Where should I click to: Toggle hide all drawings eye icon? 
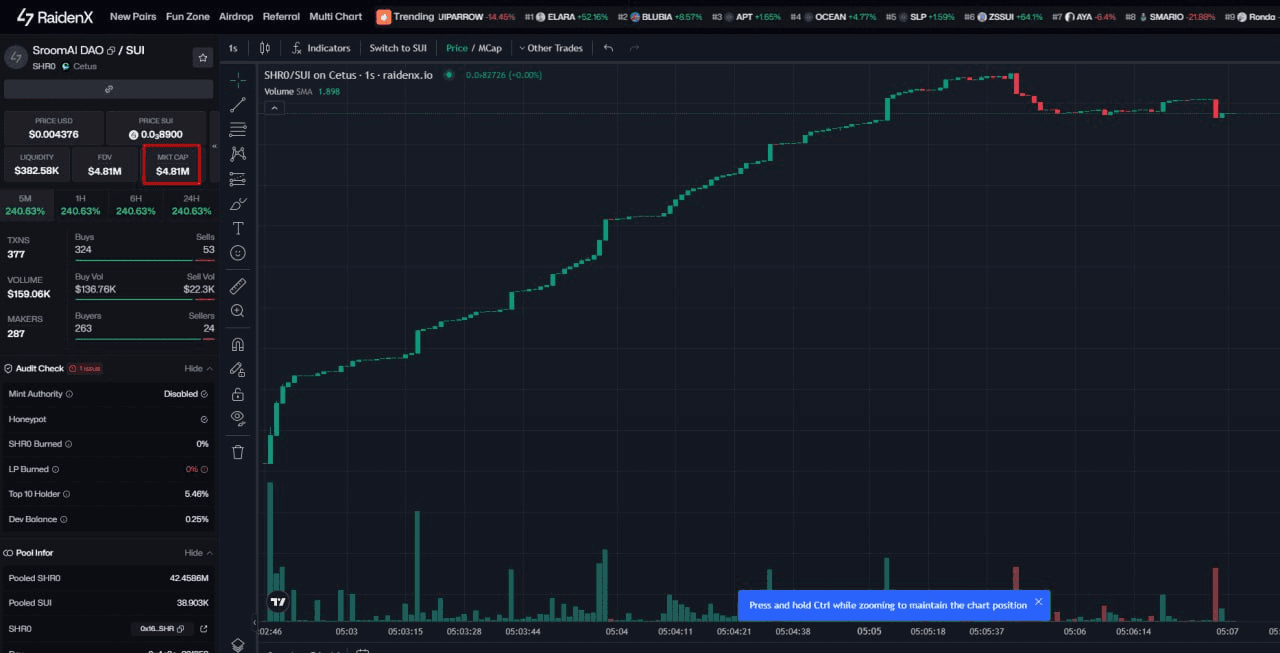point(238,418)
